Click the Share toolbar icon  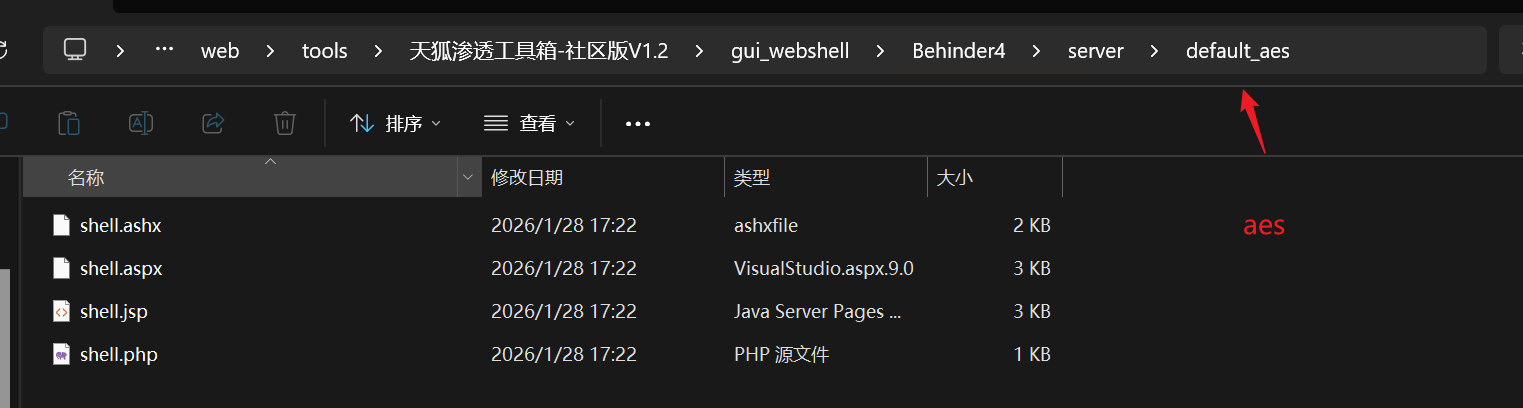pyautogui.click(x=213, y=123)
